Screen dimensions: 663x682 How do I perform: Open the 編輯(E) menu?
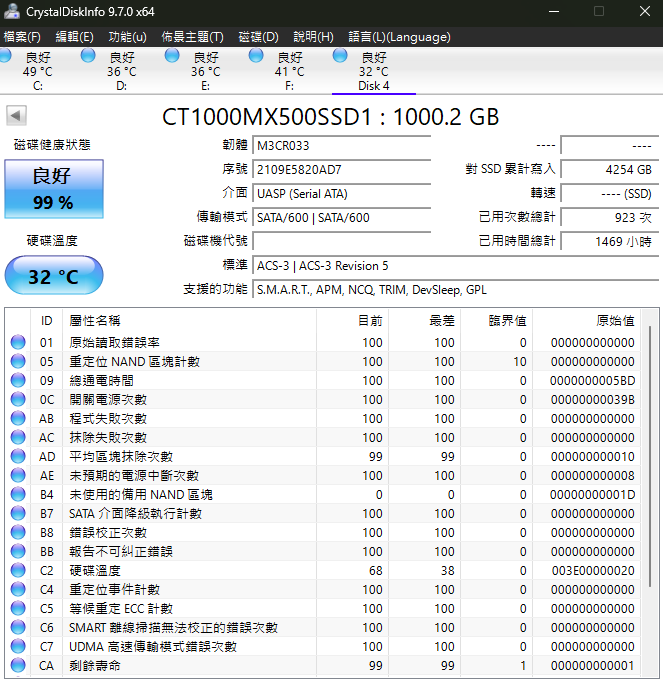click(74, 37)
